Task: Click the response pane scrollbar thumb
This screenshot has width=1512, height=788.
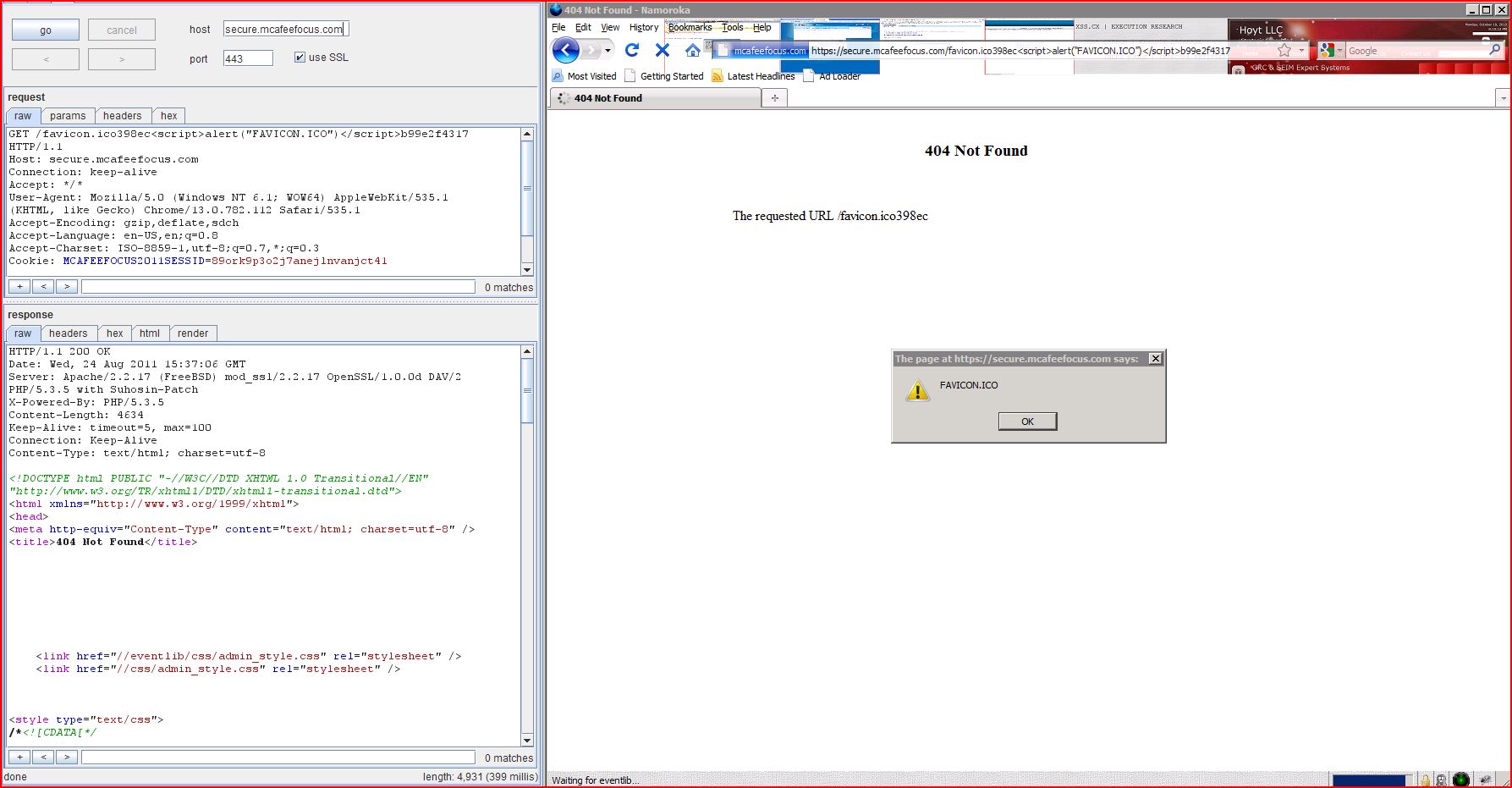Action: tap(527, 391)
